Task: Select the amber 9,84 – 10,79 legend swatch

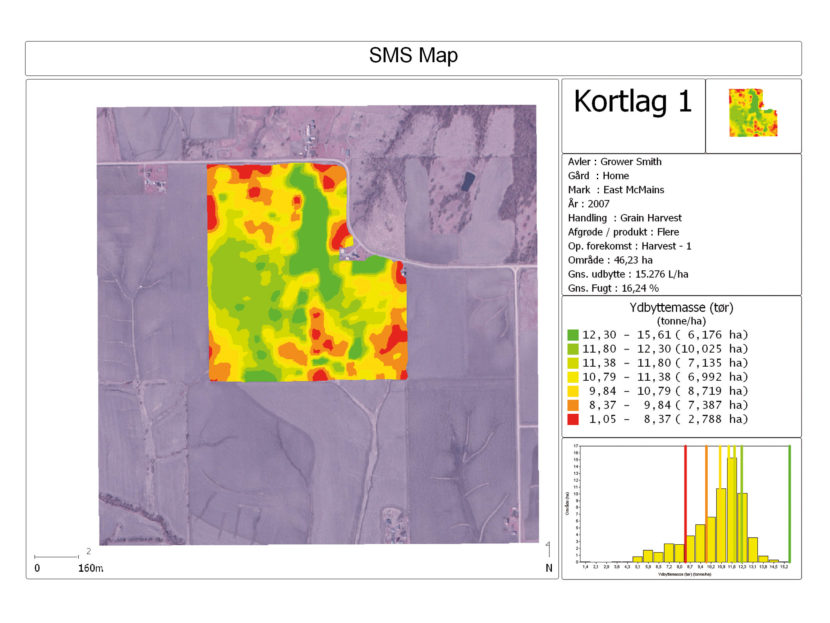Action: (573, 391)
